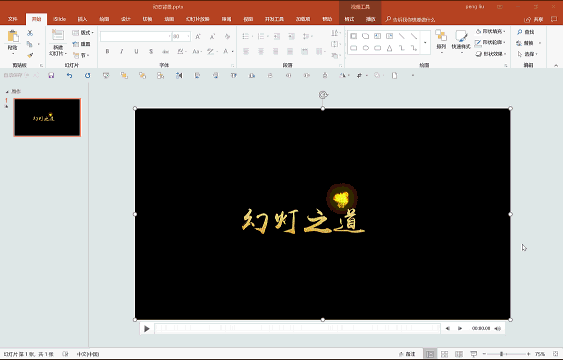Collapse the ribbon with the arrow
Viewport: 563px width, 360px height.
(x=556, y=65)
